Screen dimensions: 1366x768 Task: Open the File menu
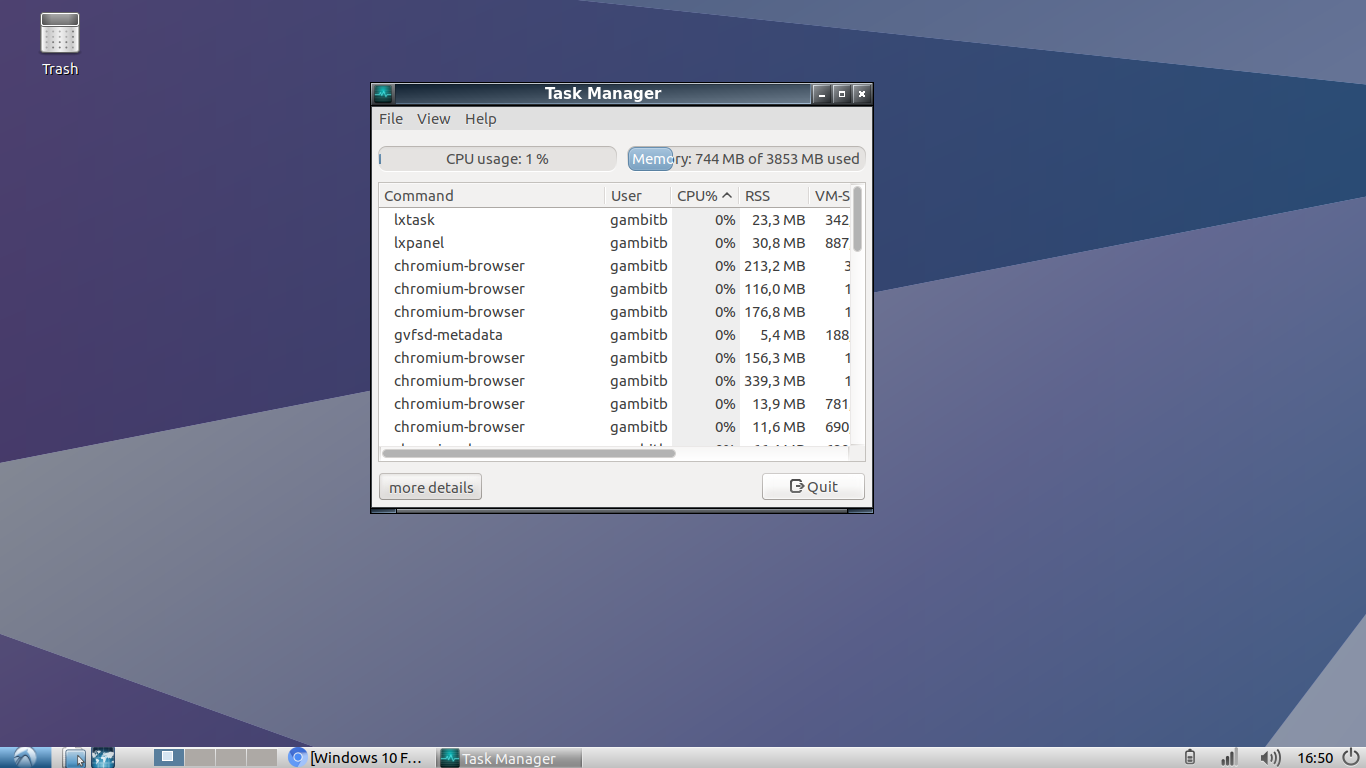tap(391, 119)
